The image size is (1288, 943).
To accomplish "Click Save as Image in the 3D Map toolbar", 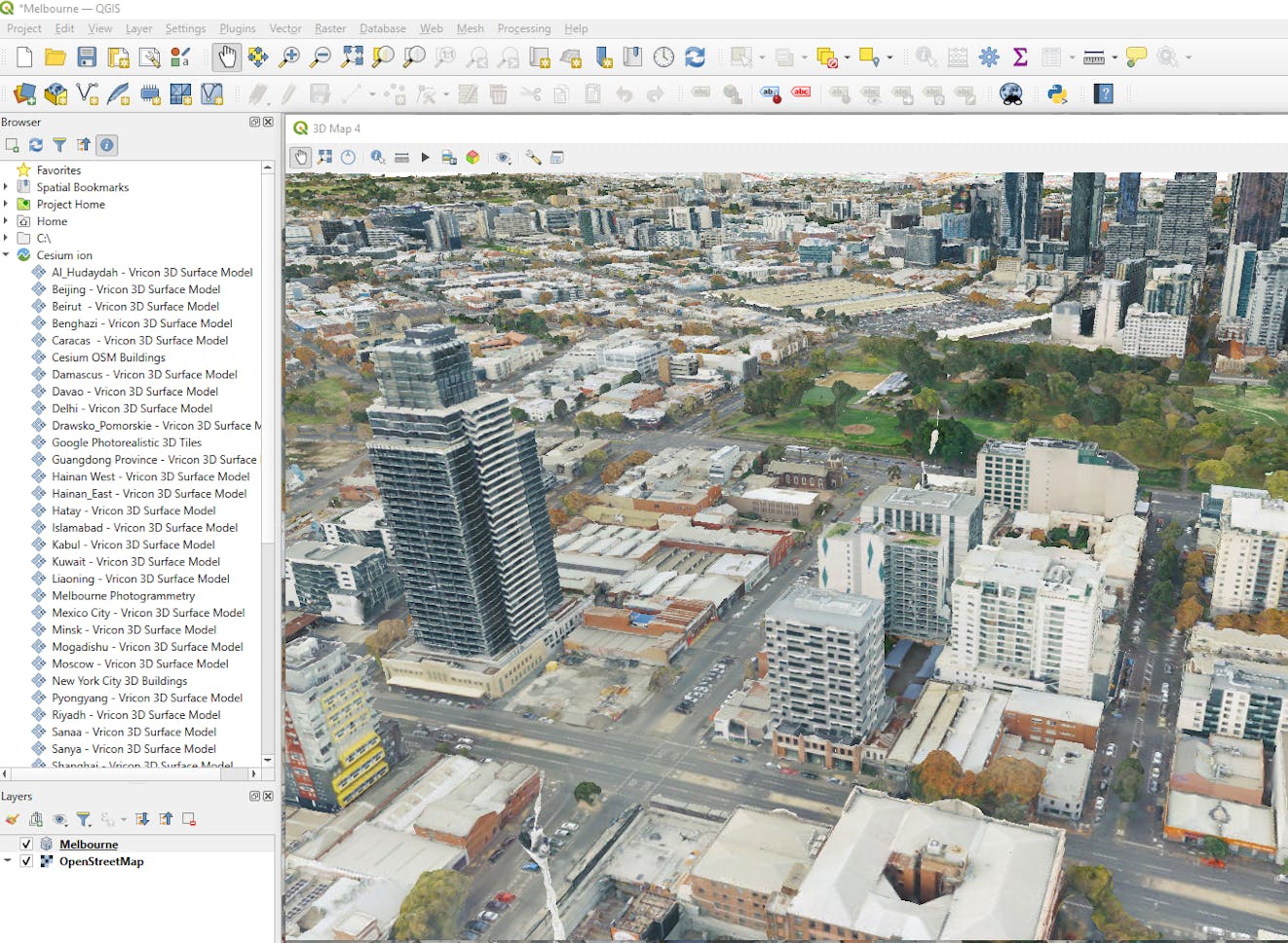I will (448, 156).
